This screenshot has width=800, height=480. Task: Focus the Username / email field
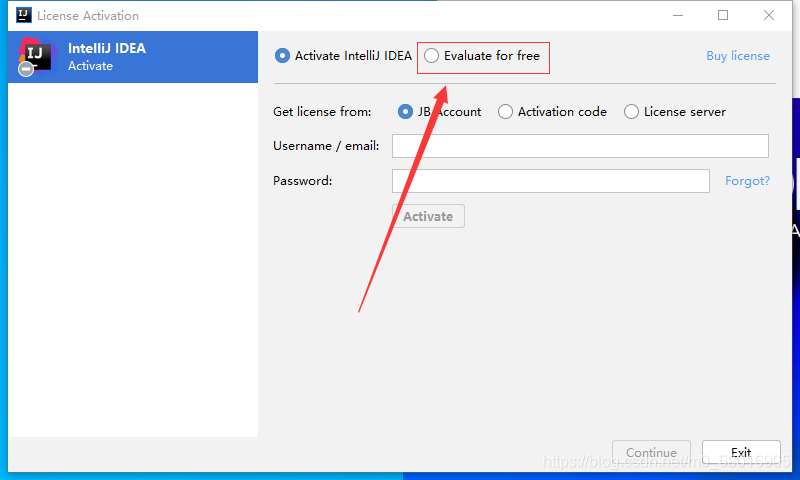tap(580, 146)
